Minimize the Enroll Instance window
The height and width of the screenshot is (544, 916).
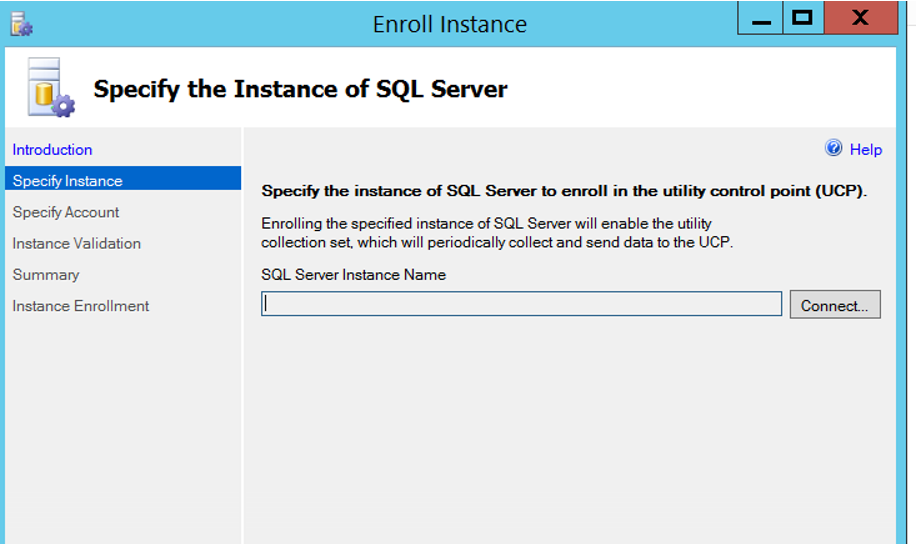point(761,18)
